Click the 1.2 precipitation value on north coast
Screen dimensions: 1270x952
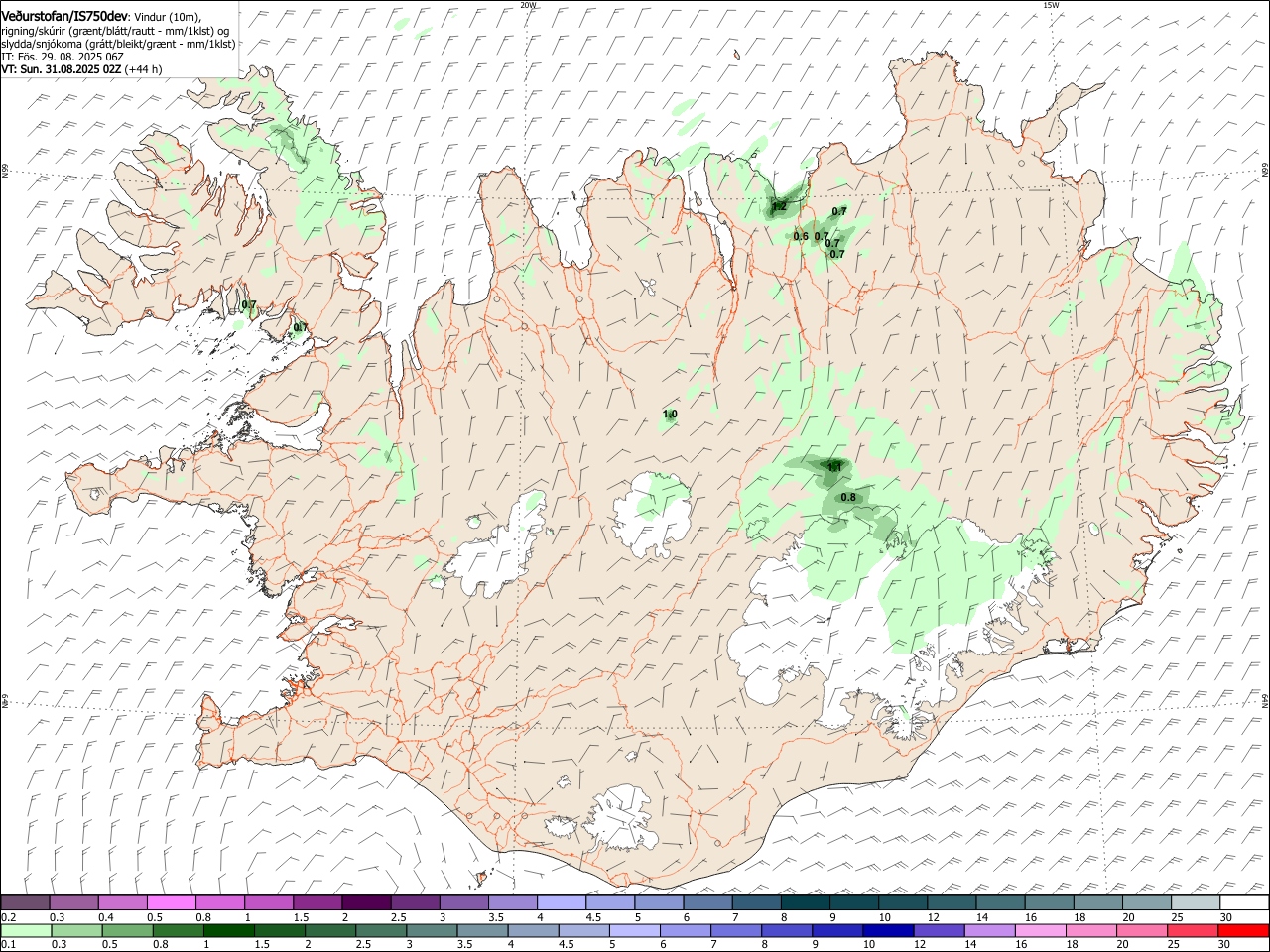pyautogui.click(x=779, y=207)
